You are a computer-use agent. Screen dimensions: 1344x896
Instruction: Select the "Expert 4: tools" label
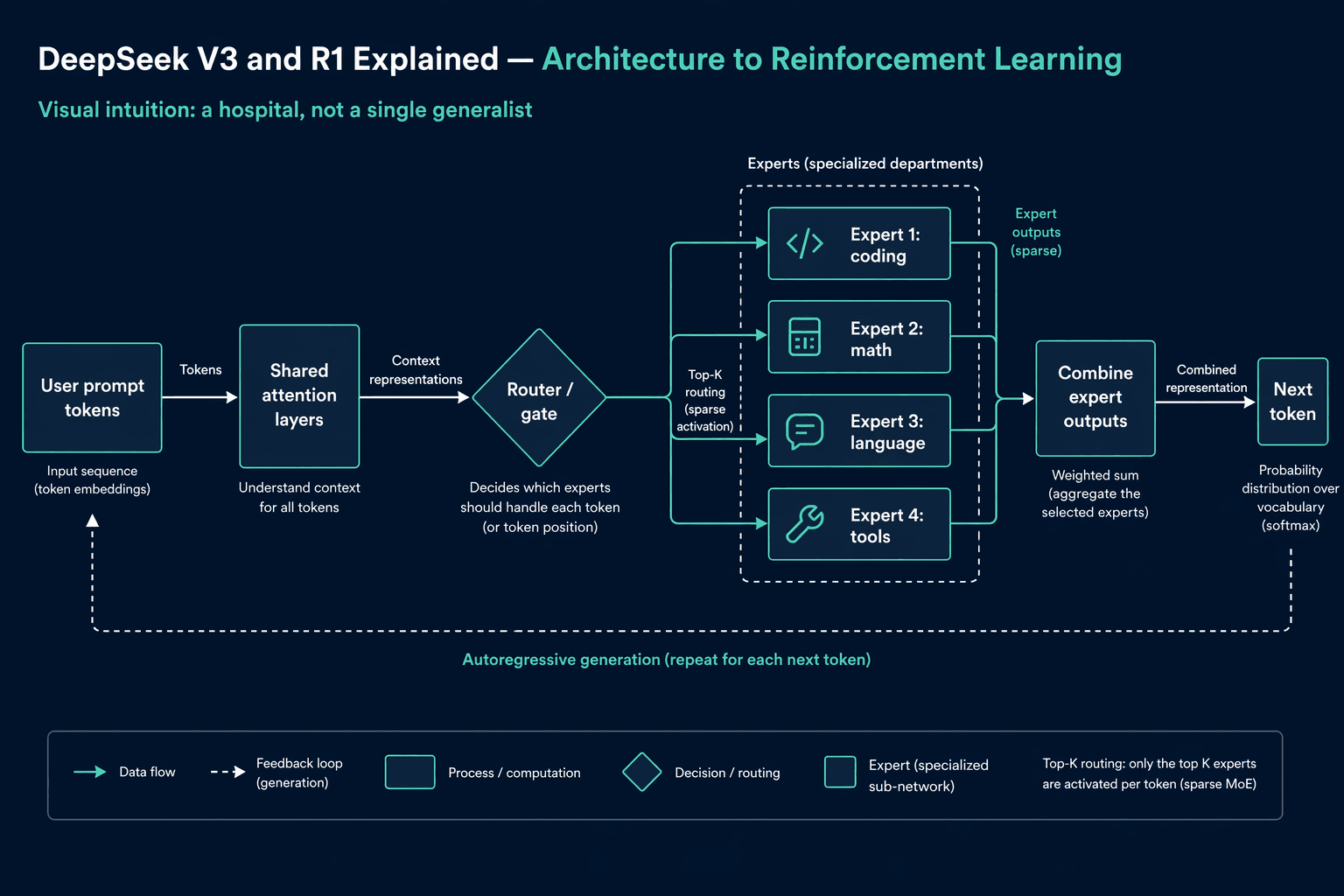click(x=886, y=526)
